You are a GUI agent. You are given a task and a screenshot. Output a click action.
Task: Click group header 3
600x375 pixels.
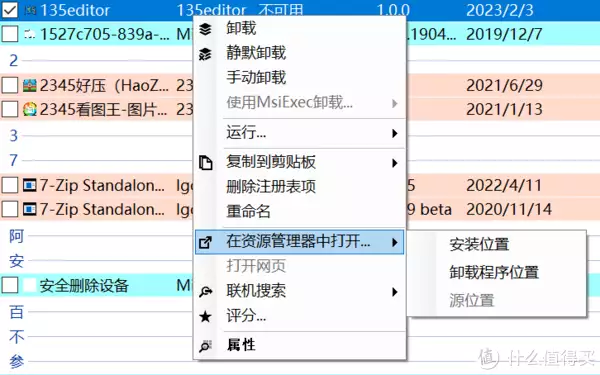[x=14, y=135]
